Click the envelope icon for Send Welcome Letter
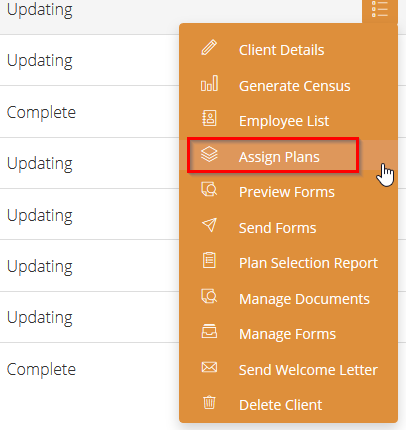 209,367
